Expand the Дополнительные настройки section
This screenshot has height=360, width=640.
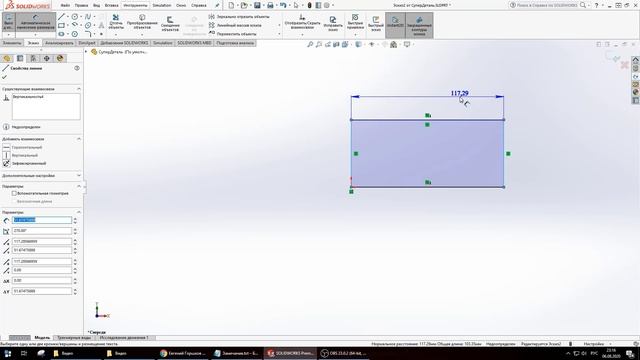click(79, 176)
